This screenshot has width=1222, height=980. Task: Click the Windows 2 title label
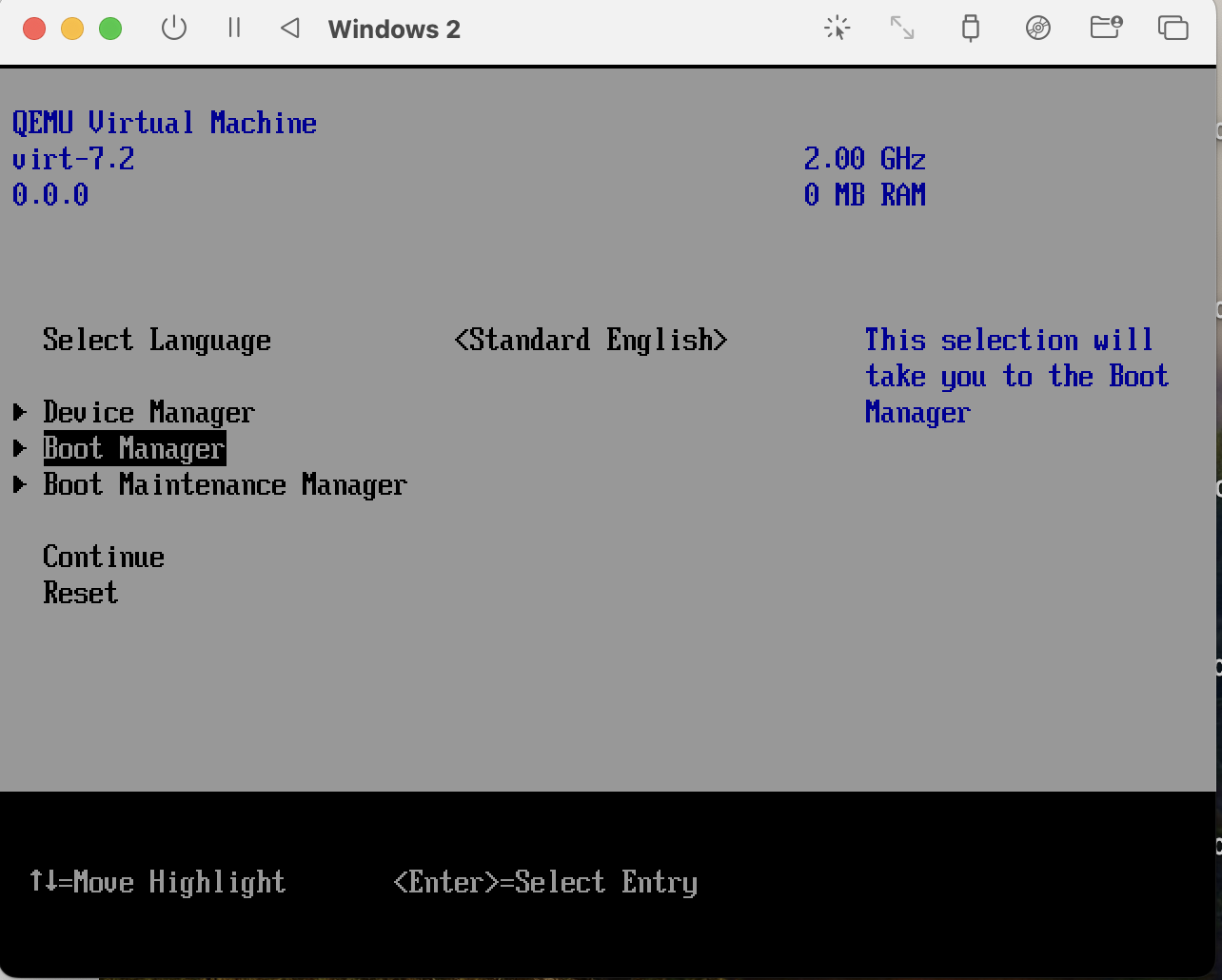point(393,29)
